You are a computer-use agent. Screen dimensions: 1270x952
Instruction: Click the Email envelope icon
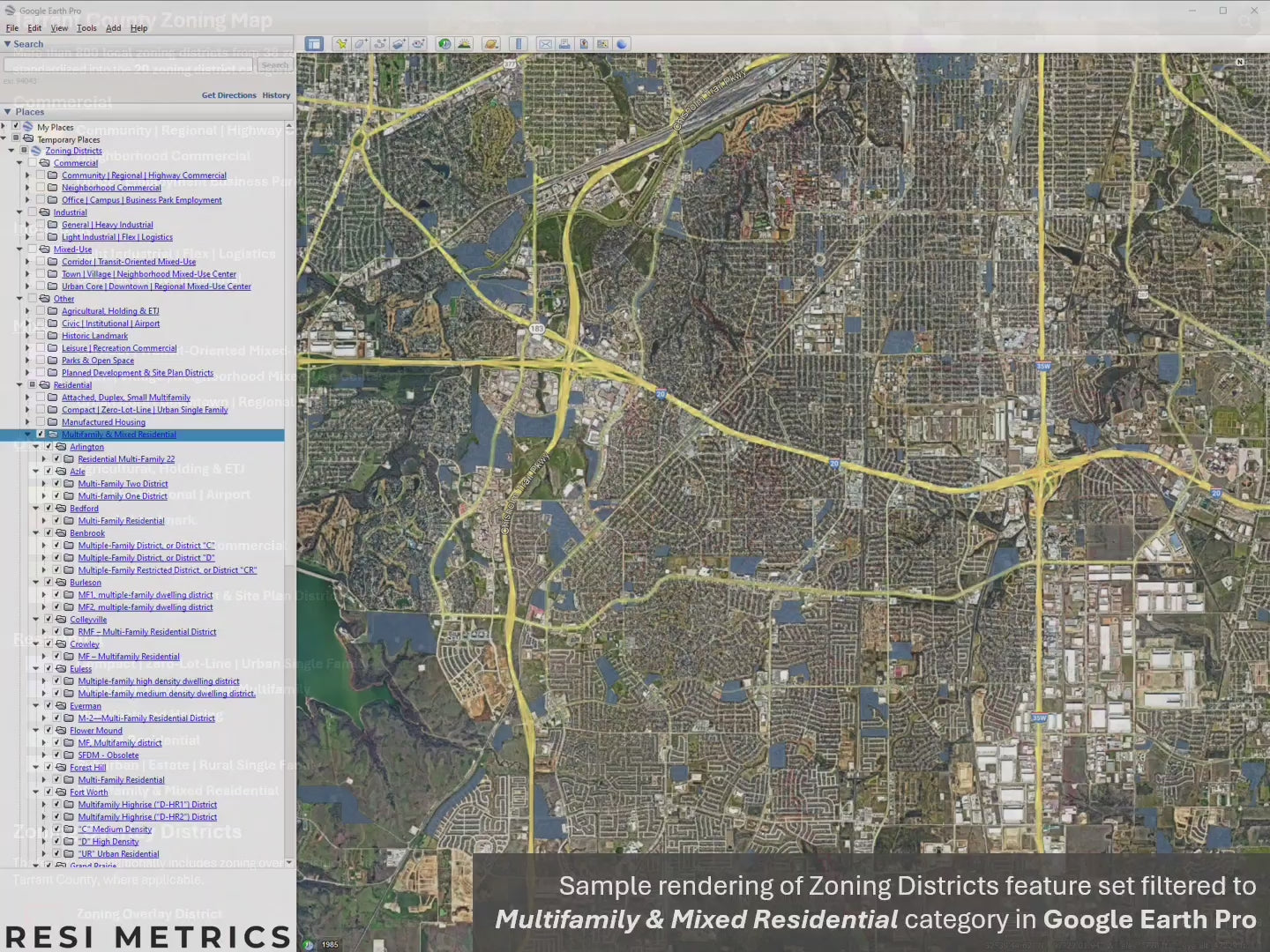(x=545, y=44)
